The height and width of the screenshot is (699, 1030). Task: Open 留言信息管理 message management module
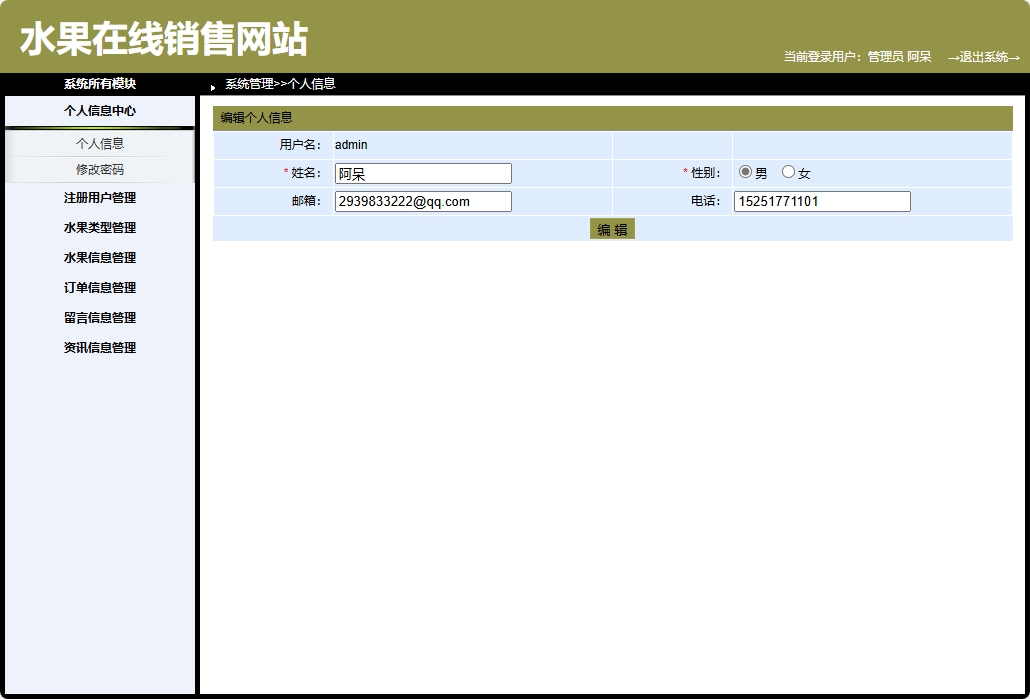(99, 317)
